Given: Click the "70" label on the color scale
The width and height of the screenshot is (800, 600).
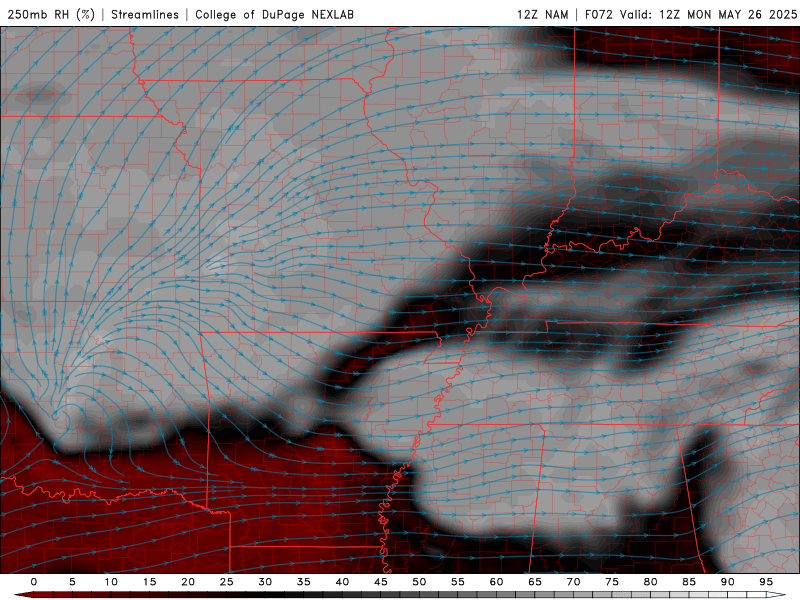Looking at the screenshot, I should (x=573, y=582).
